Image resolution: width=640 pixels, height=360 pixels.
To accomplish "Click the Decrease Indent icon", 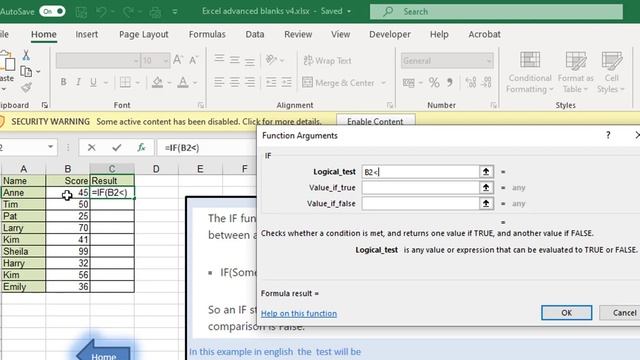I will click(271, 82).
